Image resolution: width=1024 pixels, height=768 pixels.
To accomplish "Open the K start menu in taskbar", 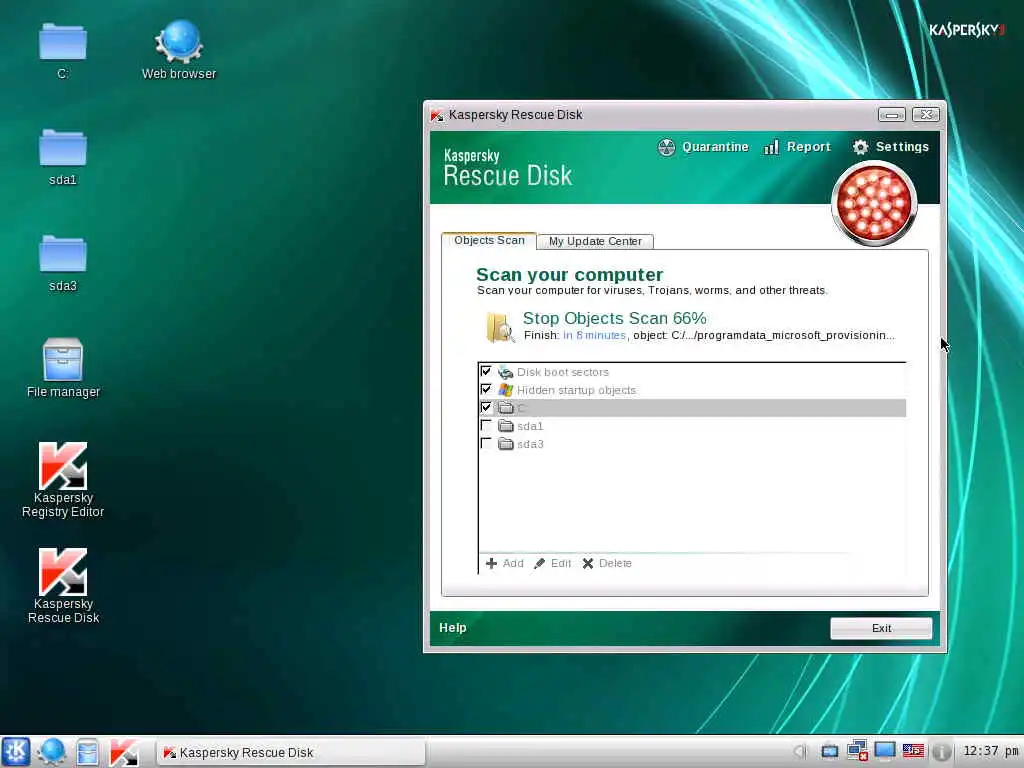I will (16, 752).
